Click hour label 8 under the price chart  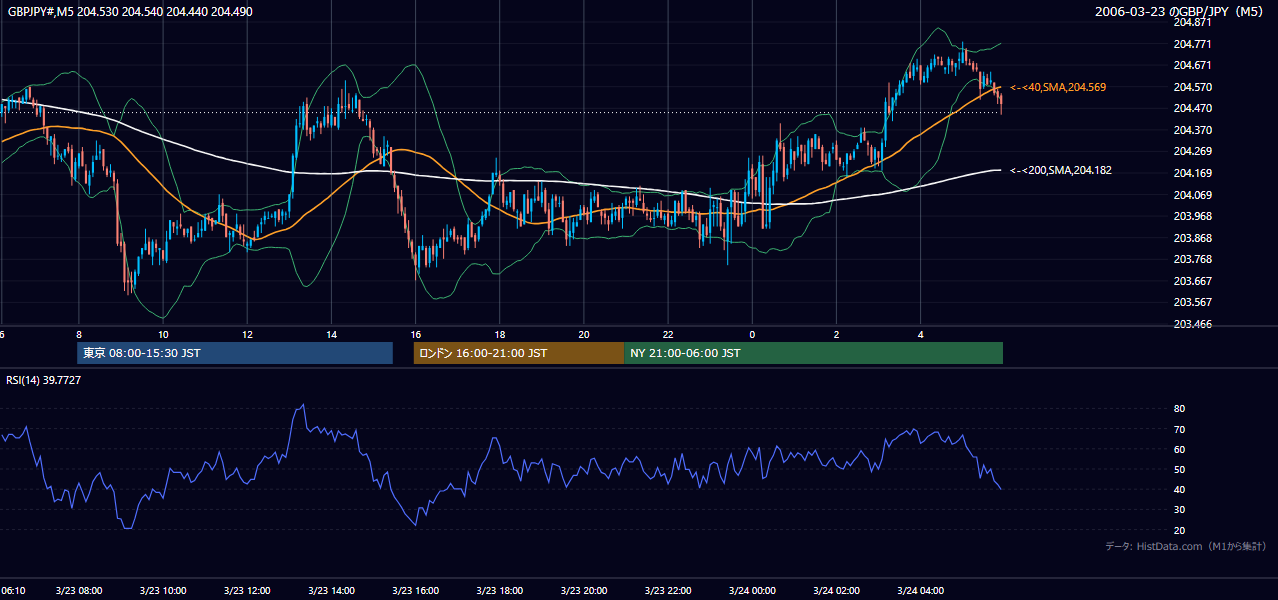[x=79, y=334]
